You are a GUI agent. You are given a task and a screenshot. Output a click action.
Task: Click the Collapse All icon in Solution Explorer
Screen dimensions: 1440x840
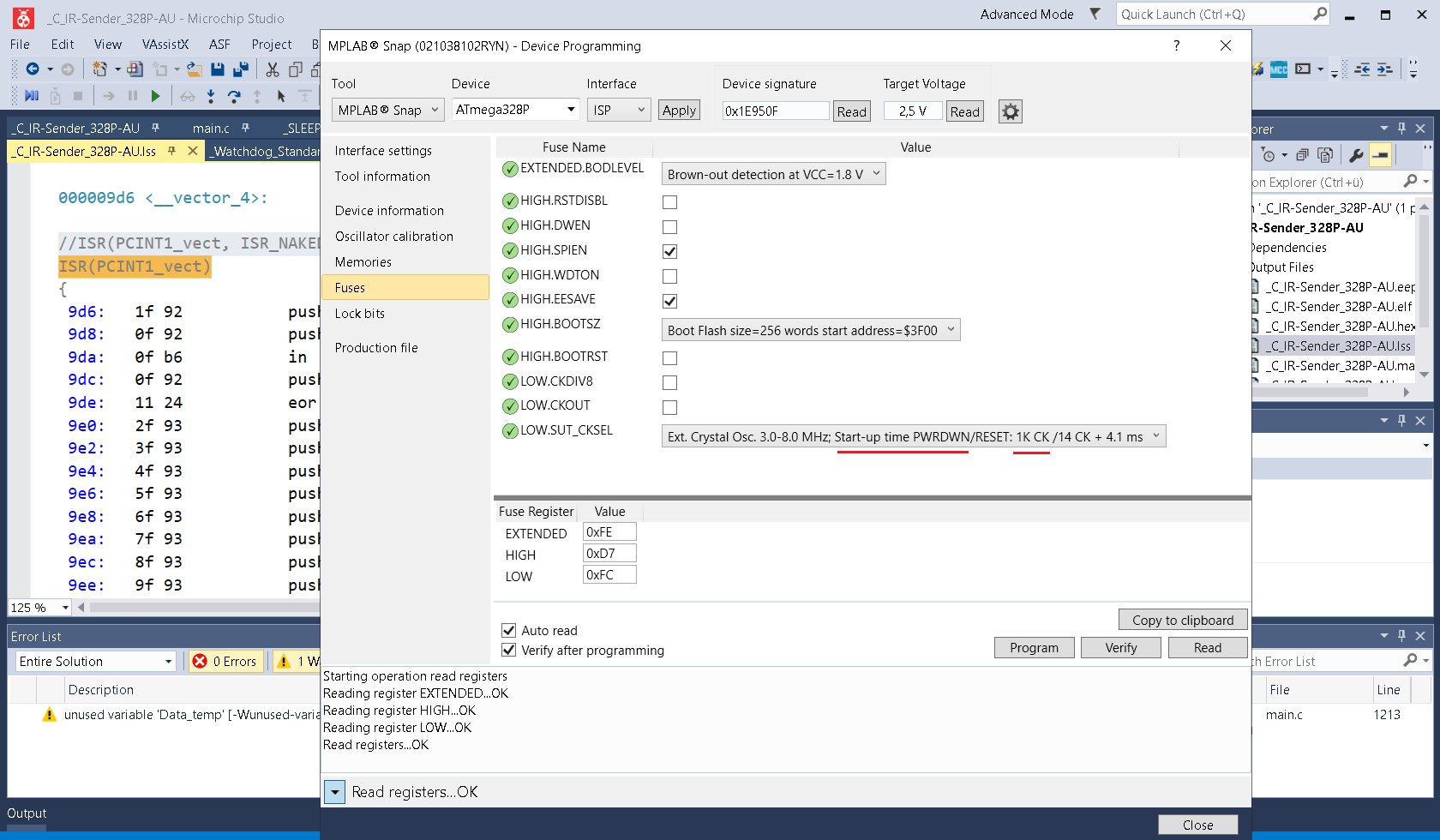point(1303,155)
